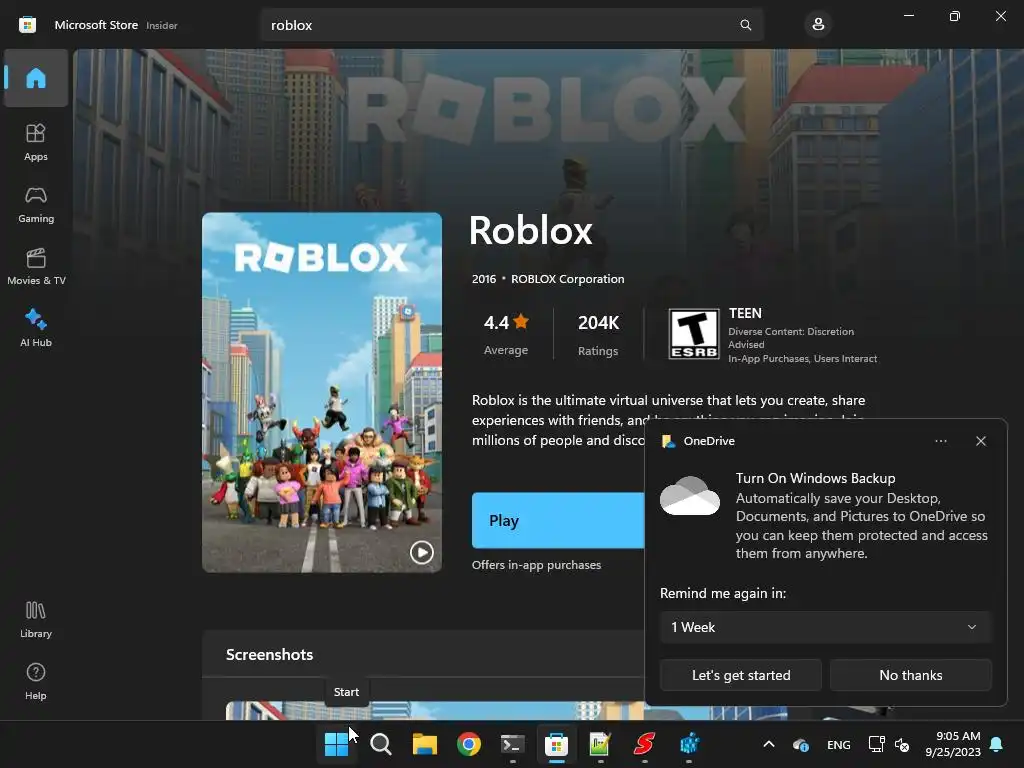Image resolution: width=1024 pixels, height=768 pixels.
Task: Open the Library page
Action: pos(36,619)
